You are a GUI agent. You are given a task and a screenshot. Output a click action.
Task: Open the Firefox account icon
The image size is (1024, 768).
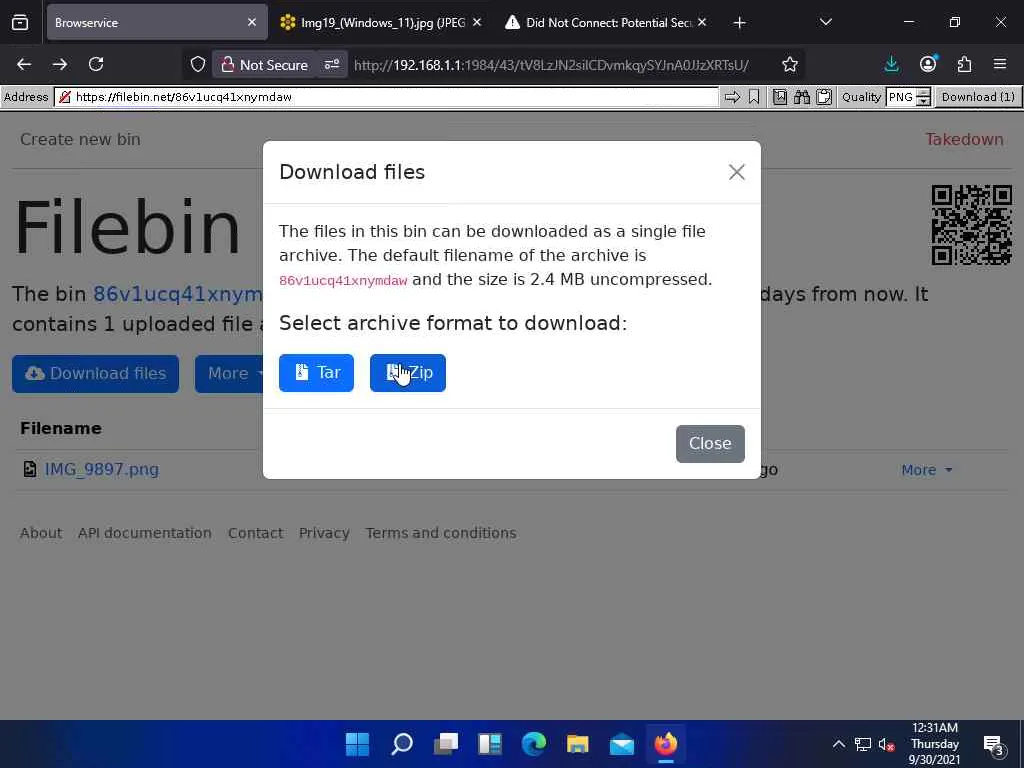[927, 64]
